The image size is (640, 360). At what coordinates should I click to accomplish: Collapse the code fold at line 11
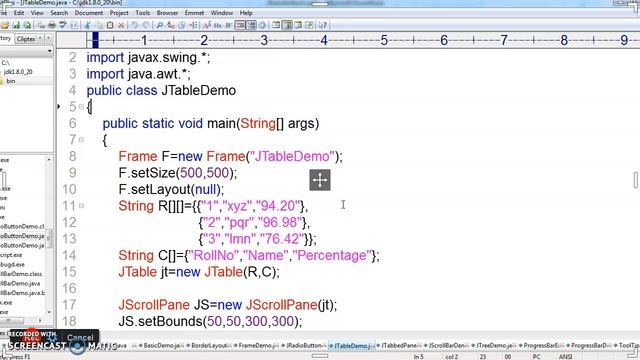(x=81, y=206)
